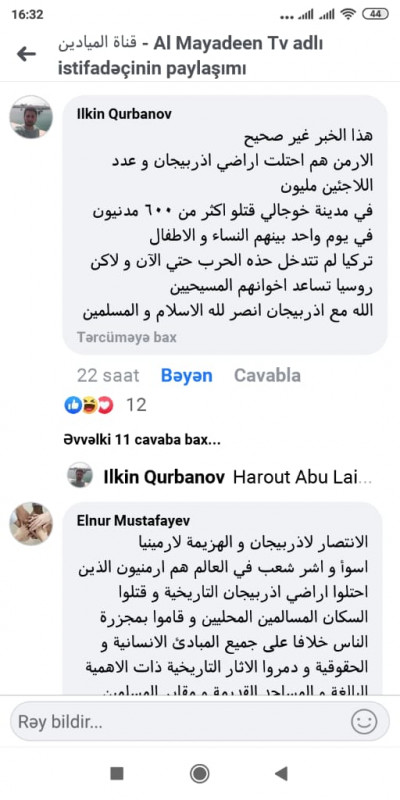The width and height of the screenshot is (400, 800).
Task: Open emoji picker in comment field
Action: tap(364, 722)
